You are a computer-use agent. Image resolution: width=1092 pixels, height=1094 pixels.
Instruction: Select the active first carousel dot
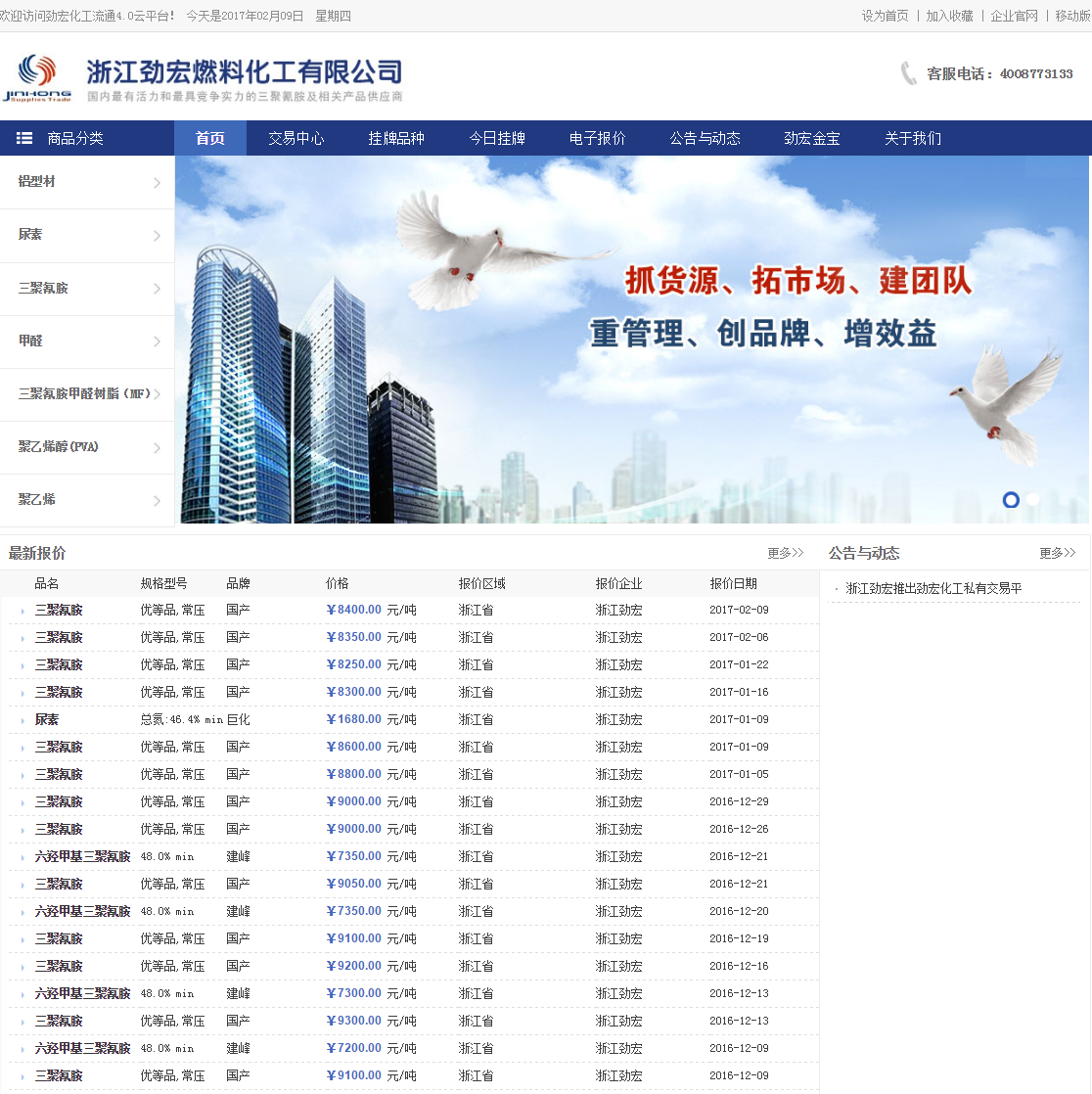tap(1011, 500)
